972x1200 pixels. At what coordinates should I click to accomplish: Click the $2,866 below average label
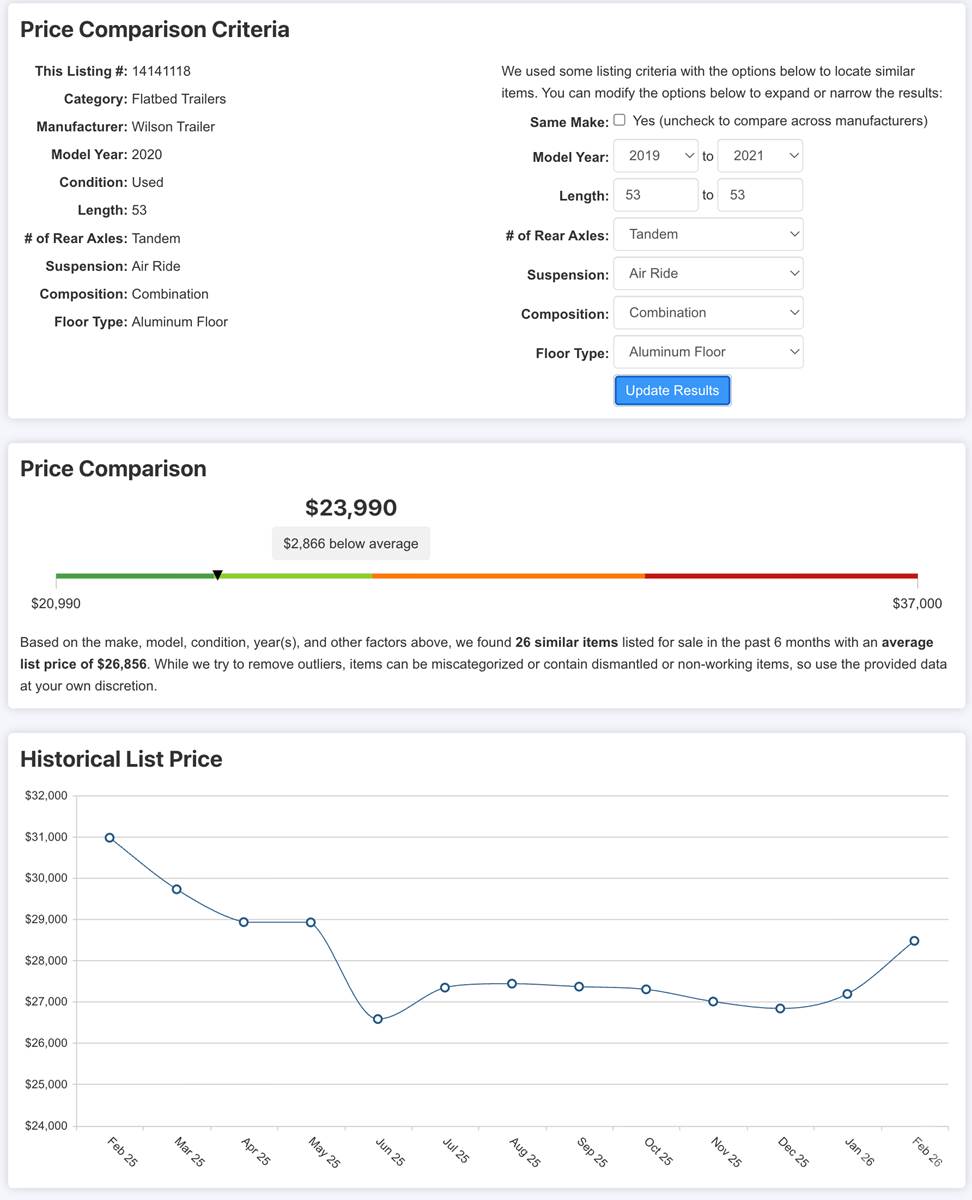pyautogui.click(x=351, y=544)
